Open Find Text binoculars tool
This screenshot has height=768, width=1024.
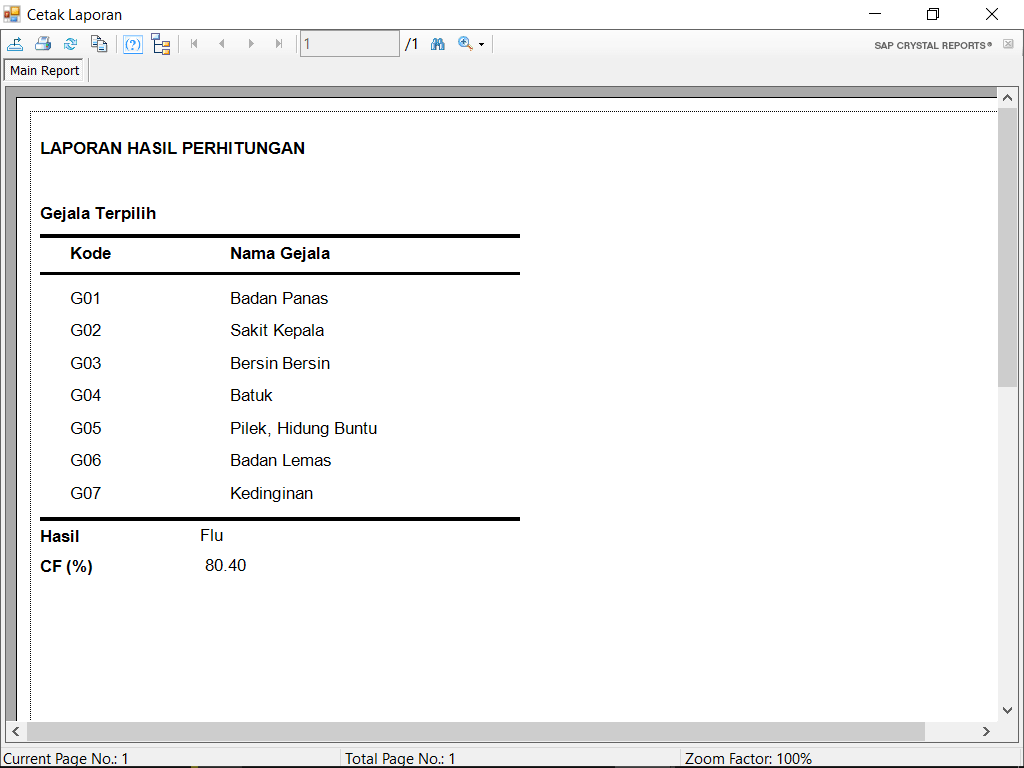click(437, 44)
